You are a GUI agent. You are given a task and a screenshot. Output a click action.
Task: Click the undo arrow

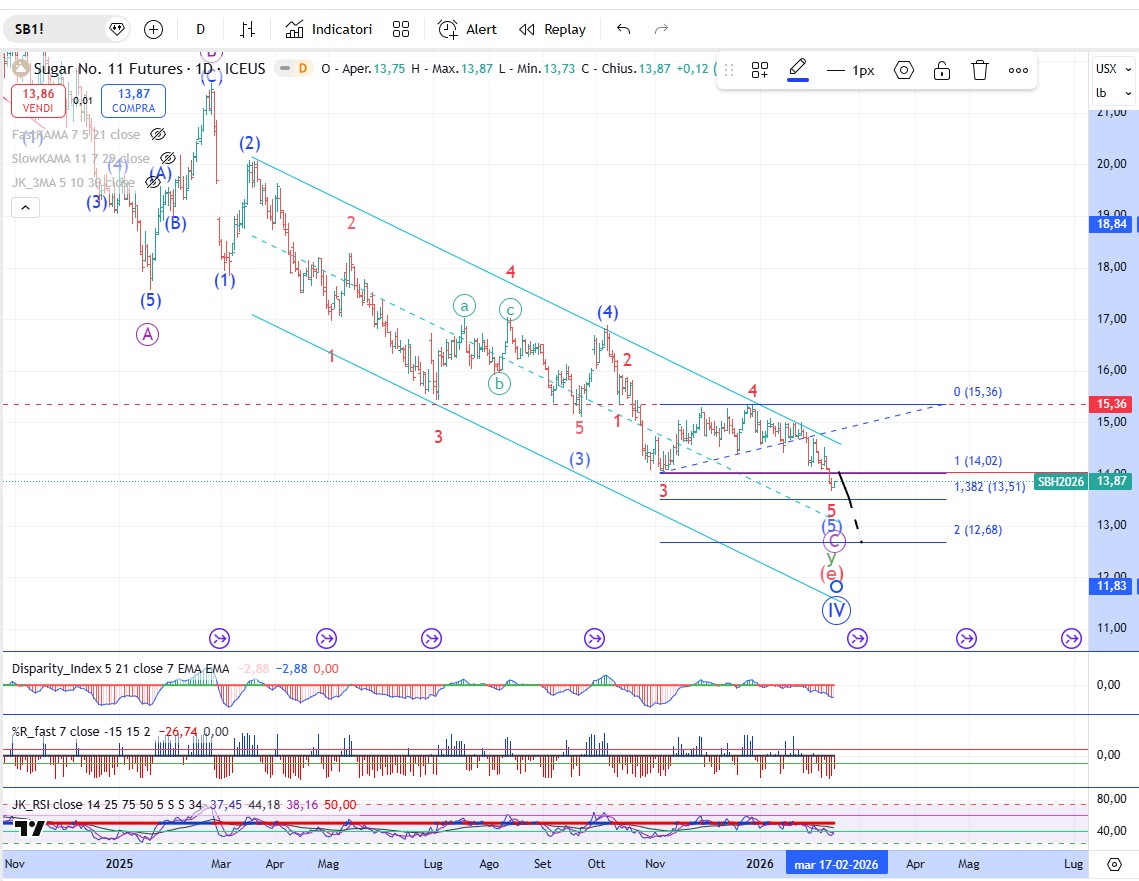pyautogui.click(x=624, y=29)
